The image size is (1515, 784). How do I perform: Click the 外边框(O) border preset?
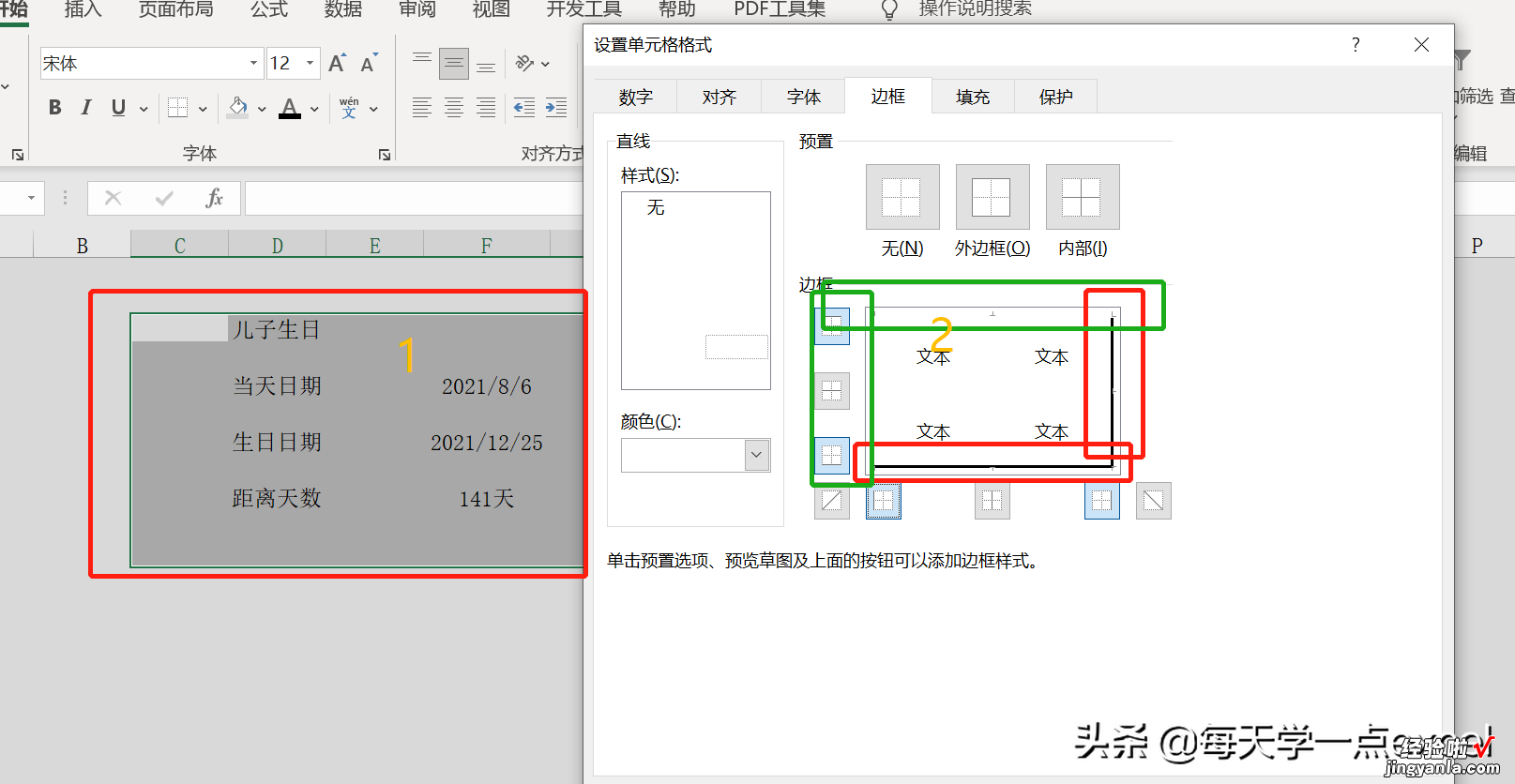coord(992,197)
